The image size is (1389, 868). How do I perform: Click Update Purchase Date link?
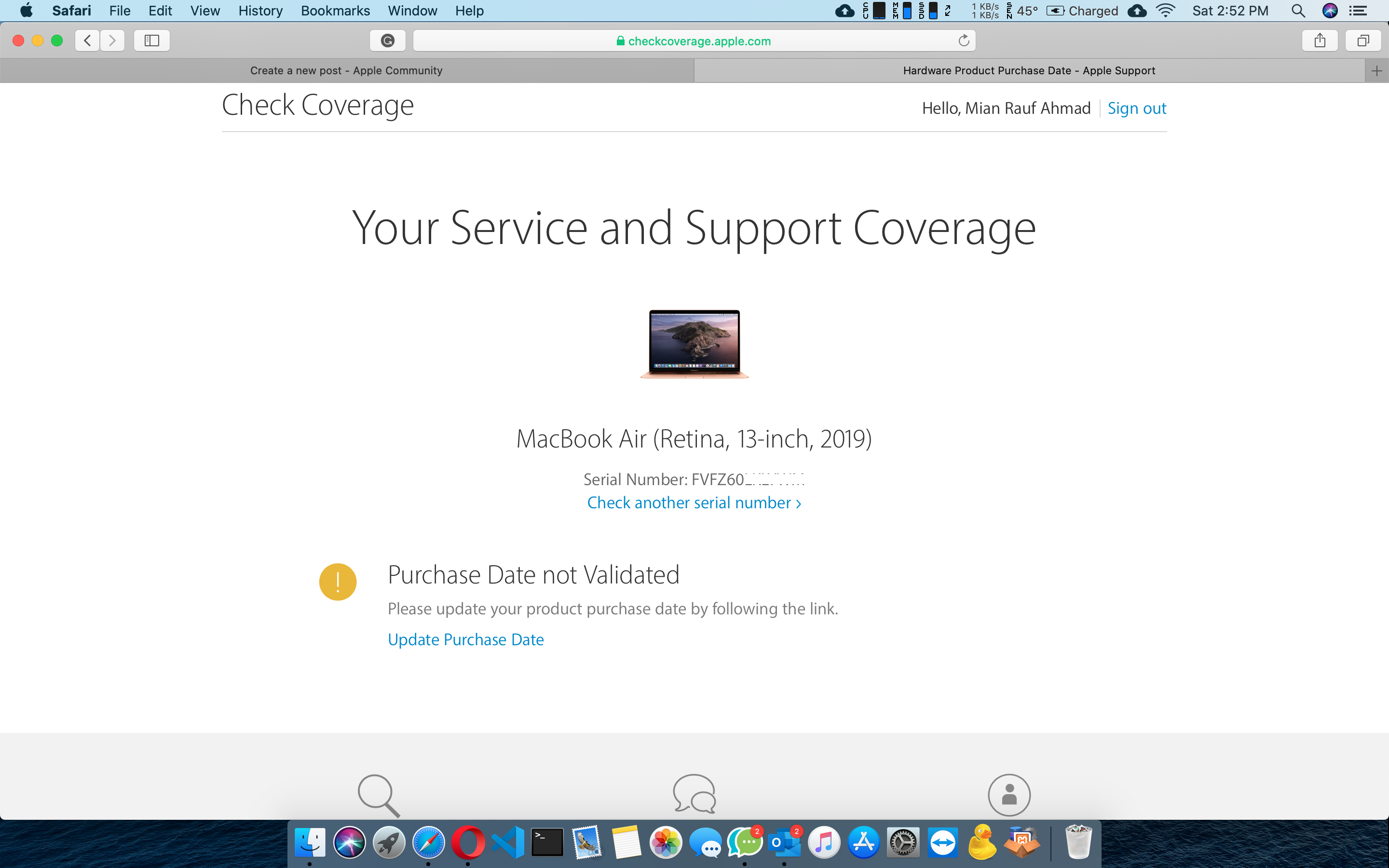[x=465, y=639]
